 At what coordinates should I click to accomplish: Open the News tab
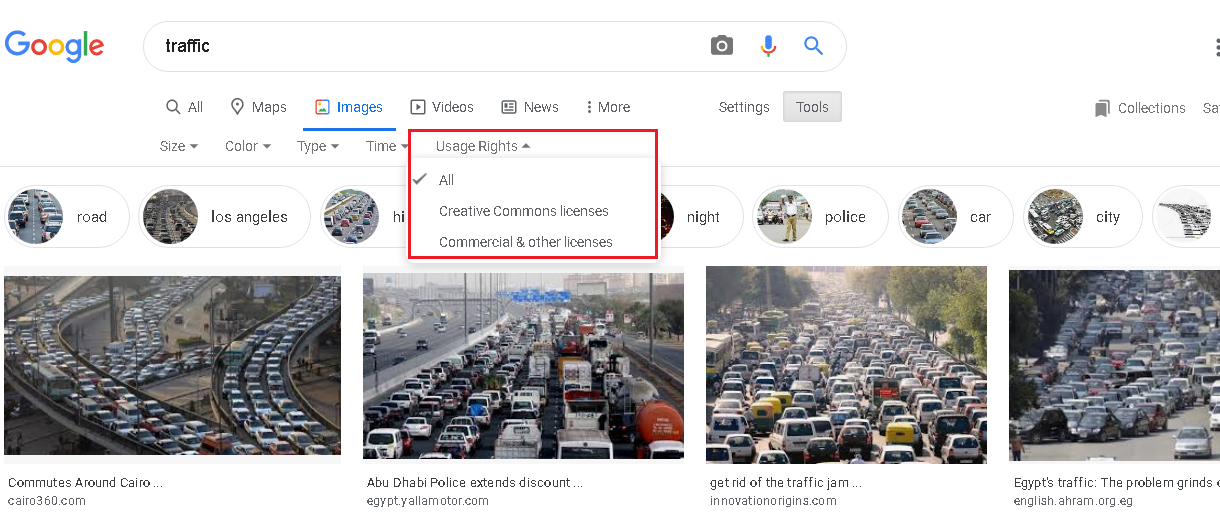(x=530, y=107)
